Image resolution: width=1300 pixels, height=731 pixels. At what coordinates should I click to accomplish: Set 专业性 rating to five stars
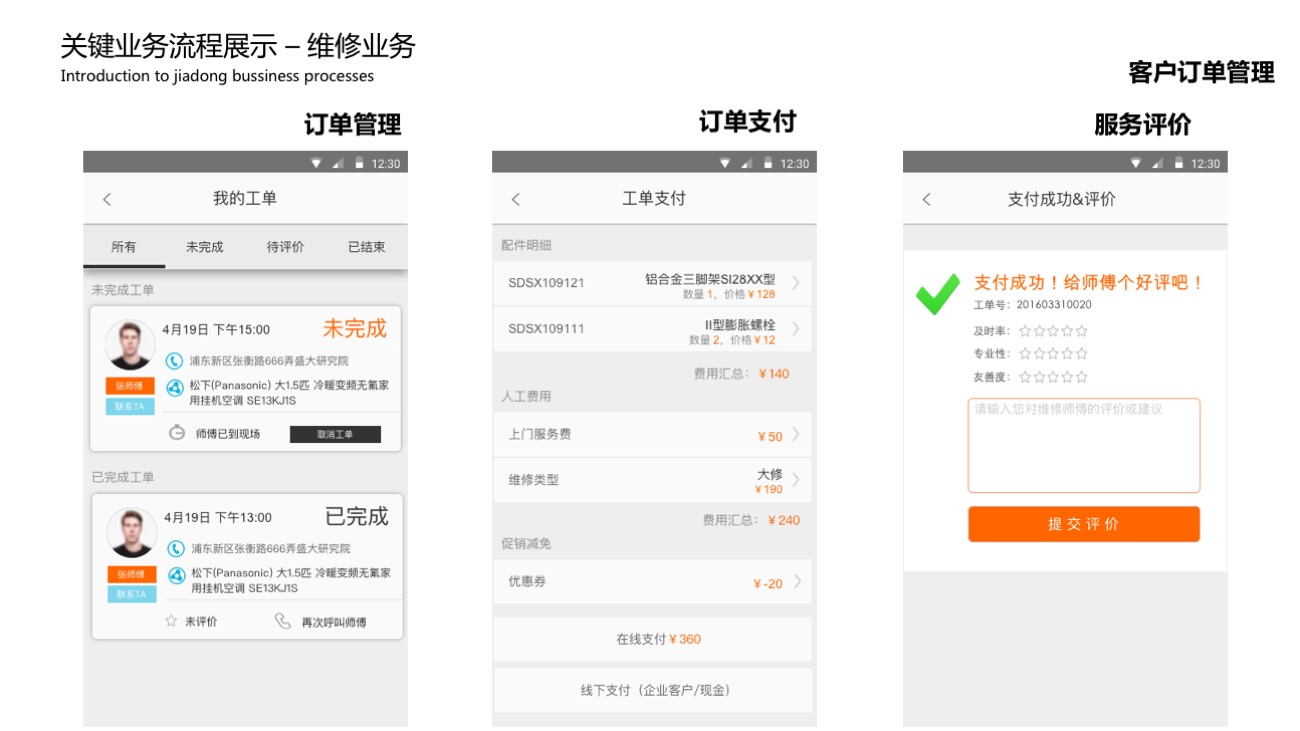pyautogui.click(x=1082, y=354)
